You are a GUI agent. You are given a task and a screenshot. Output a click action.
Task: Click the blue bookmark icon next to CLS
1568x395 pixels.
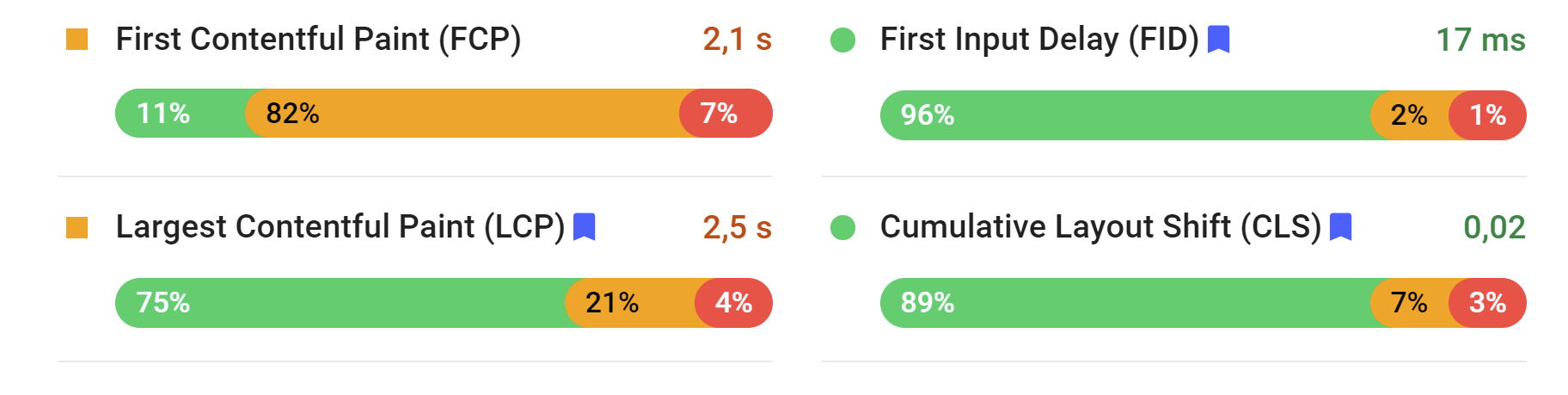click(x=1341, y=227)
